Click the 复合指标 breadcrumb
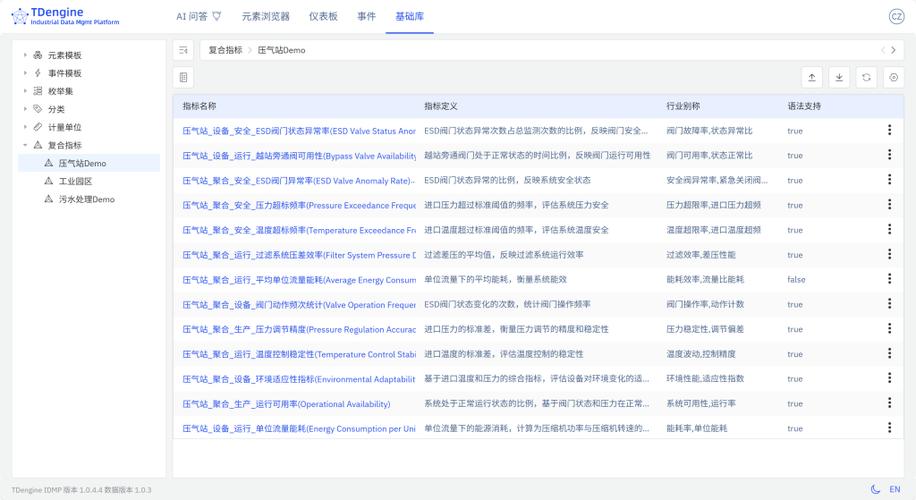916x500 pixels. click(225, 50)
